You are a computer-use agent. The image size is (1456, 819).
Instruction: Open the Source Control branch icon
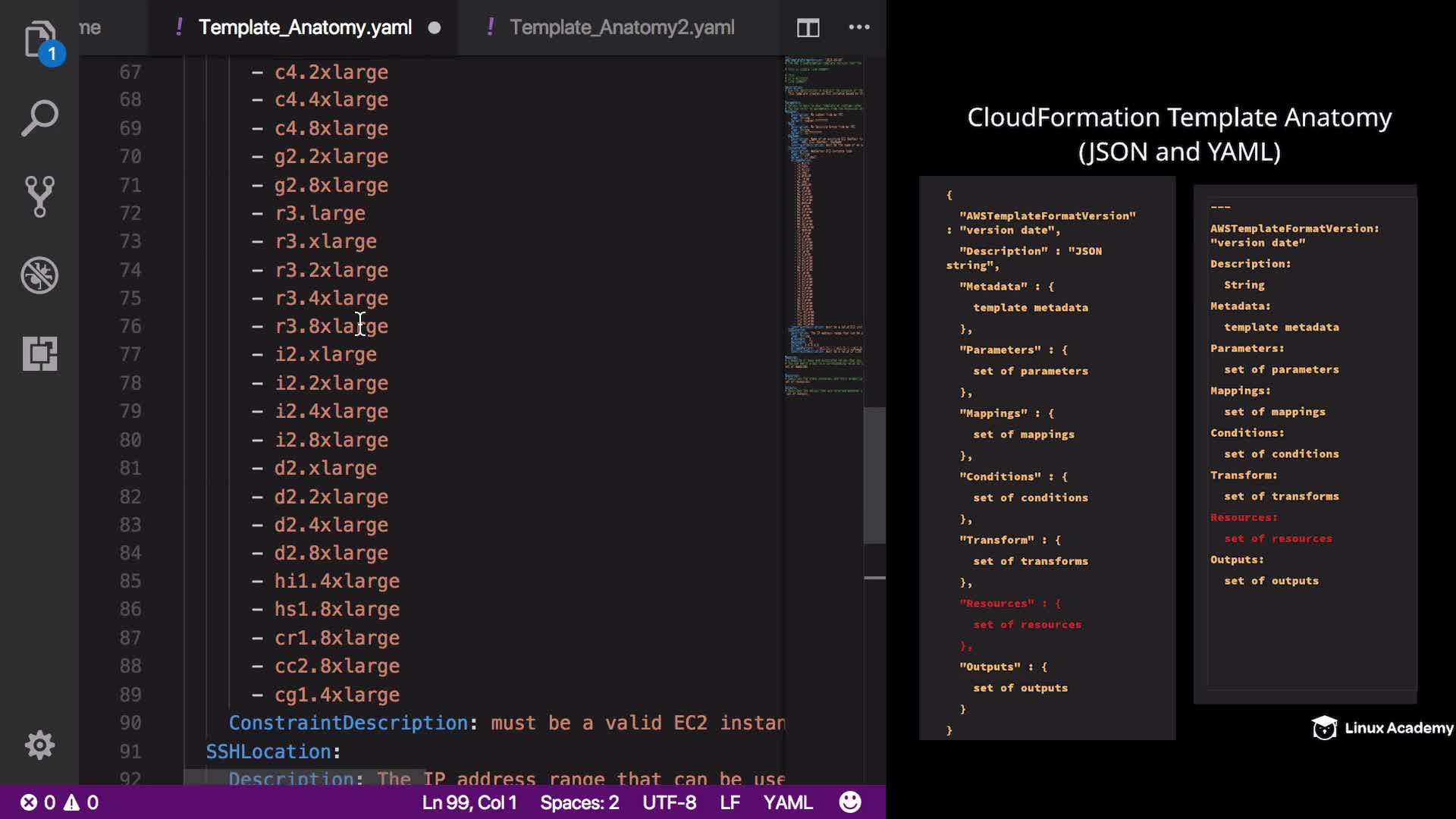coord(39,196)
